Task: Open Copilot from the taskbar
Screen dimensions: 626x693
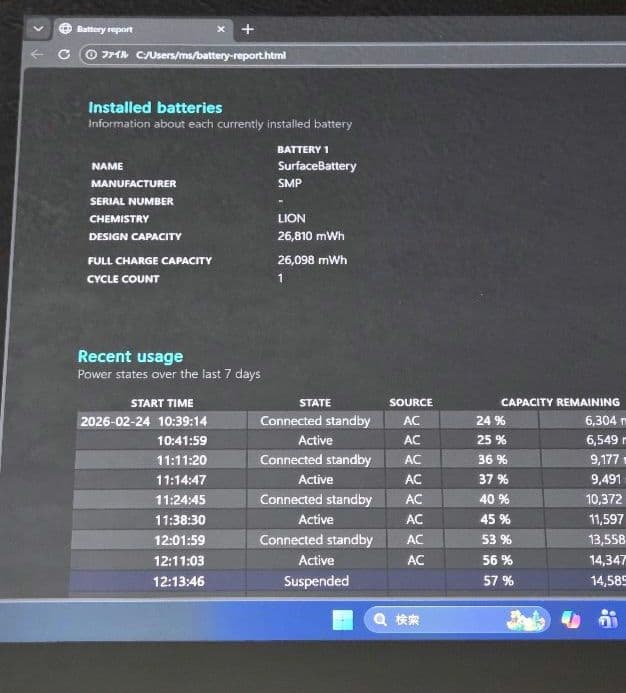Action: (571, 620)
